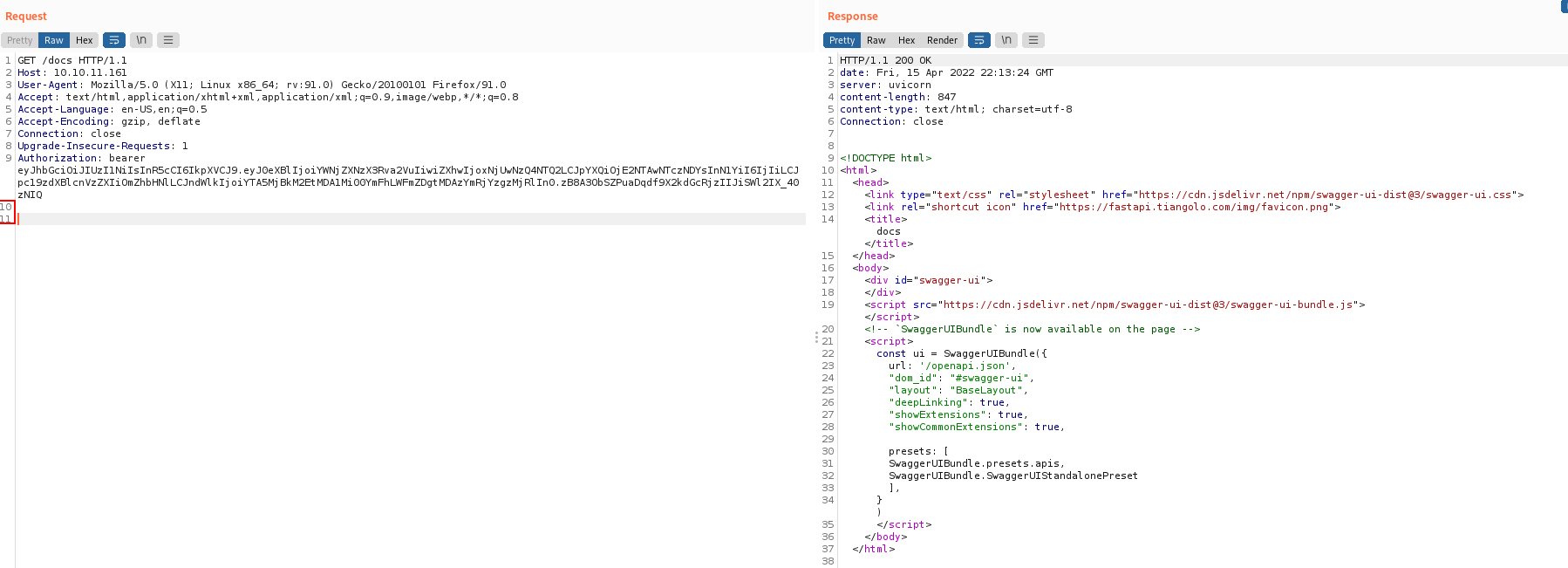This screenshot has height=568, width=1568.
Task: Click the Accept header line with 'text/html,application/xhtml+xml'
Action: tap(268, 98)
